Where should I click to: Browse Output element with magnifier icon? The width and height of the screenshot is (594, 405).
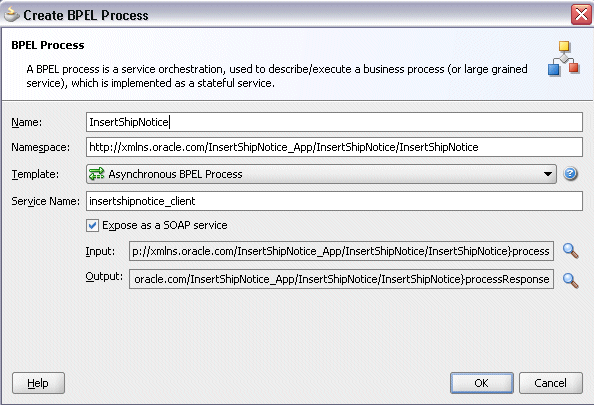(x=570, y=280)
